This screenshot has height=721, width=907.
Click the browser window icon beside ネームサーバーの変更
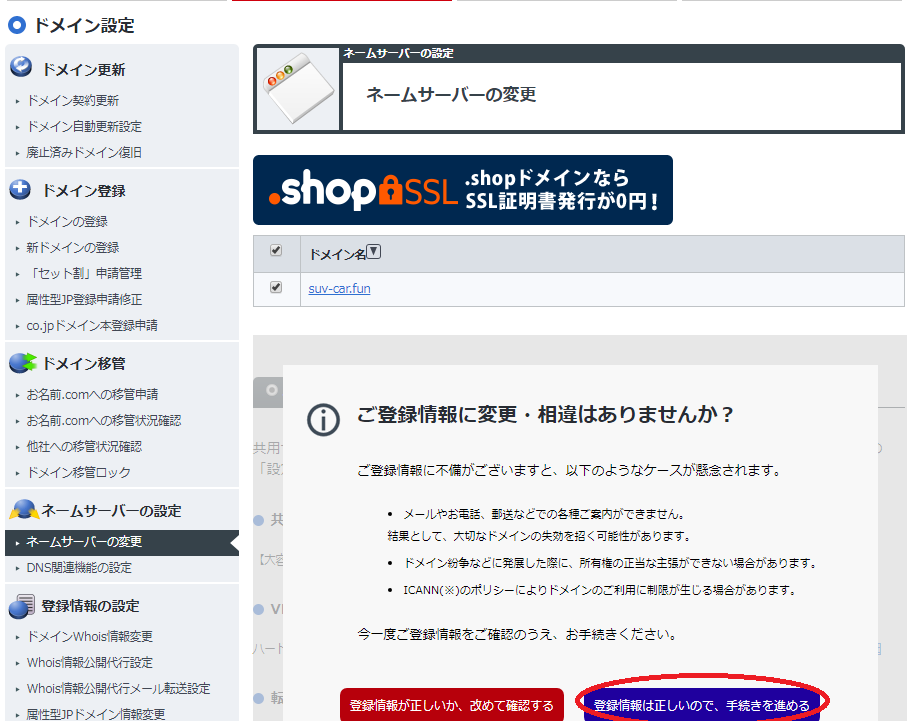297,88
